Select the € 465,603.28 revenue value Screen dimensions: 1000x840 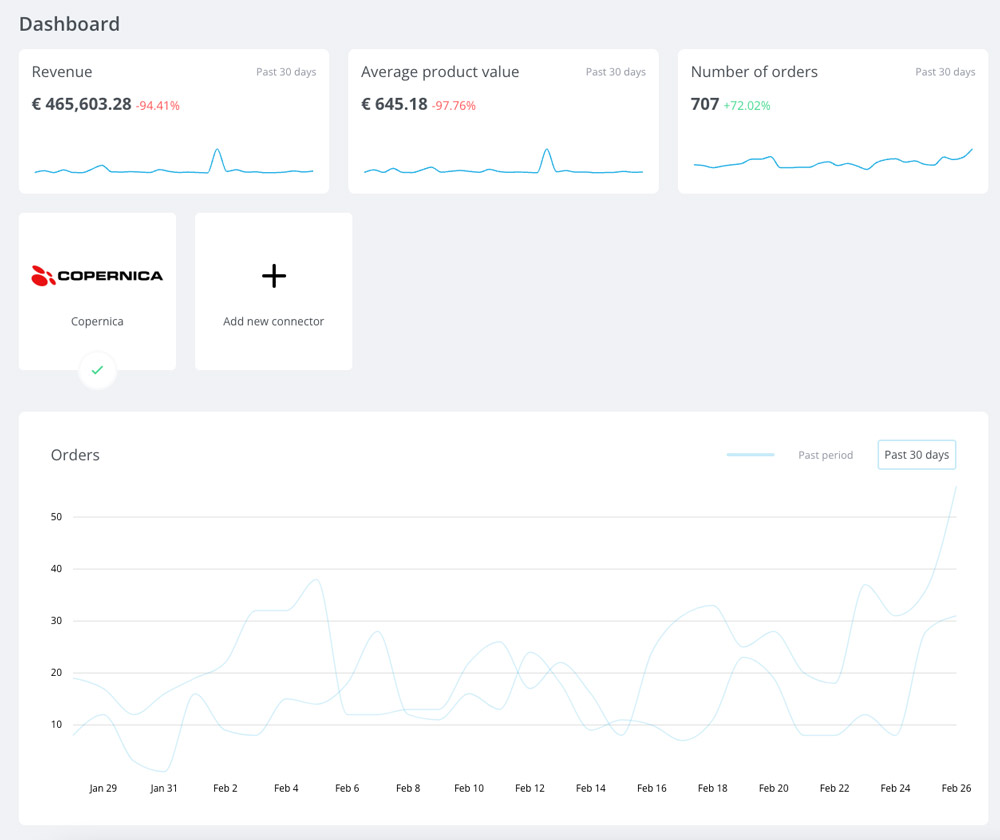click(x=82, y=104)
